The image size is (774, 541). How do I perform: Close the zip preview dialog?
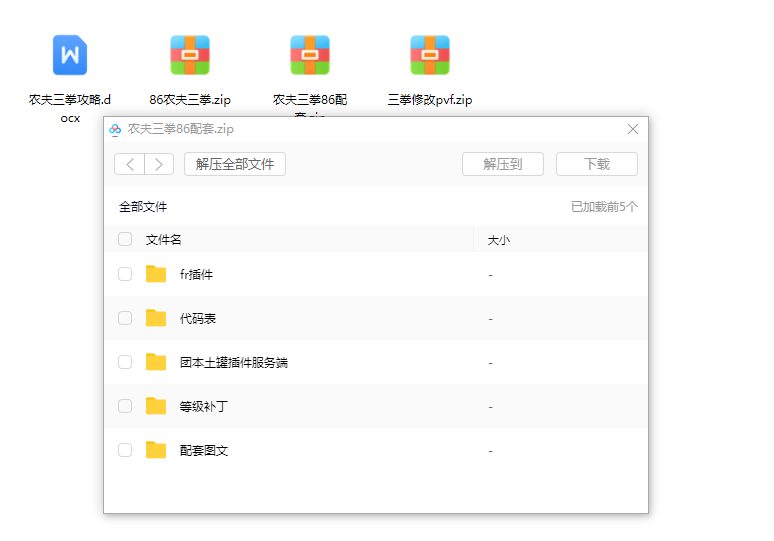[632, 129]
